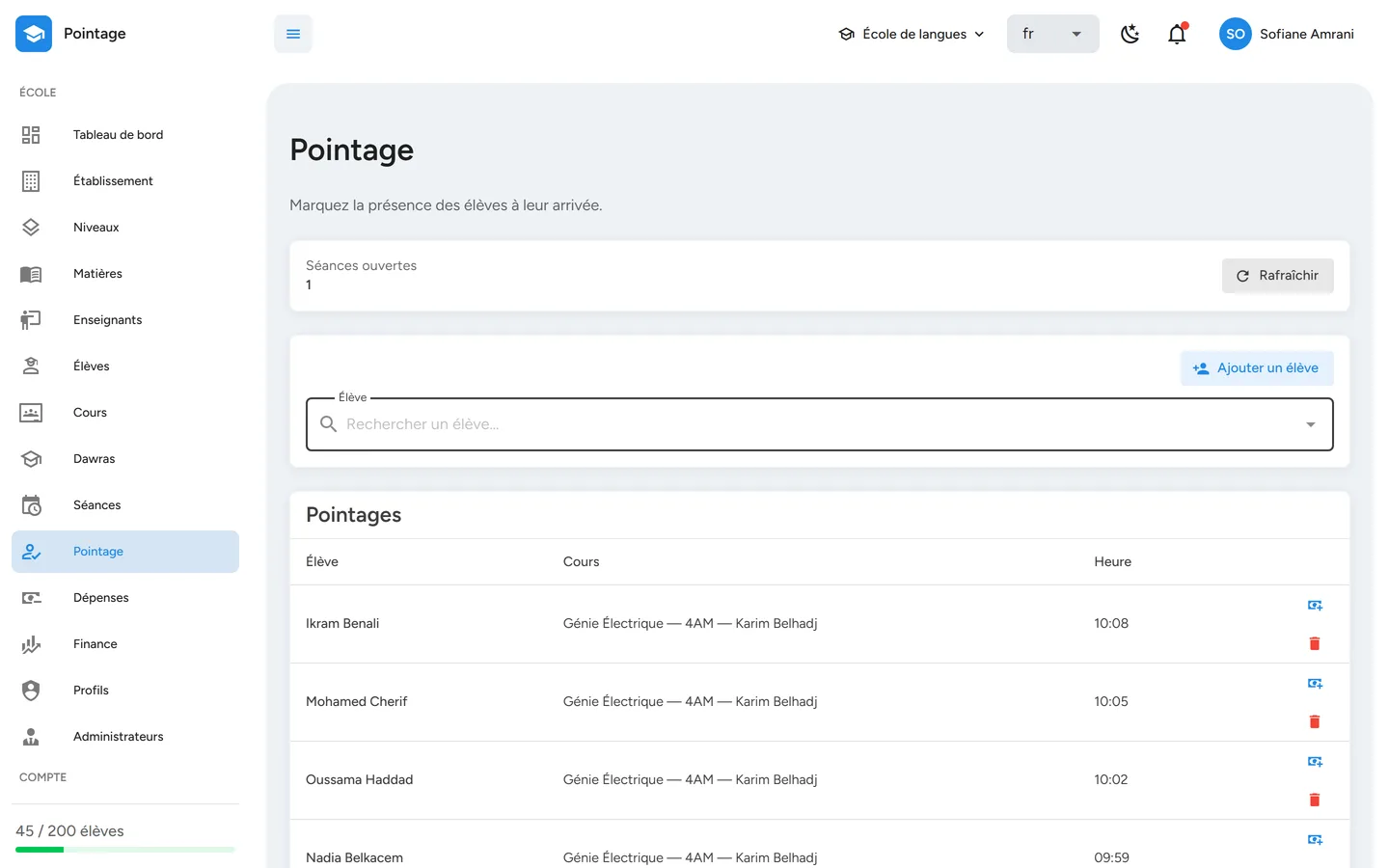This screenshot has width=1389, height=868.
Task: Click payment icon for Oussama Haddad
Action: [1315, 762]
